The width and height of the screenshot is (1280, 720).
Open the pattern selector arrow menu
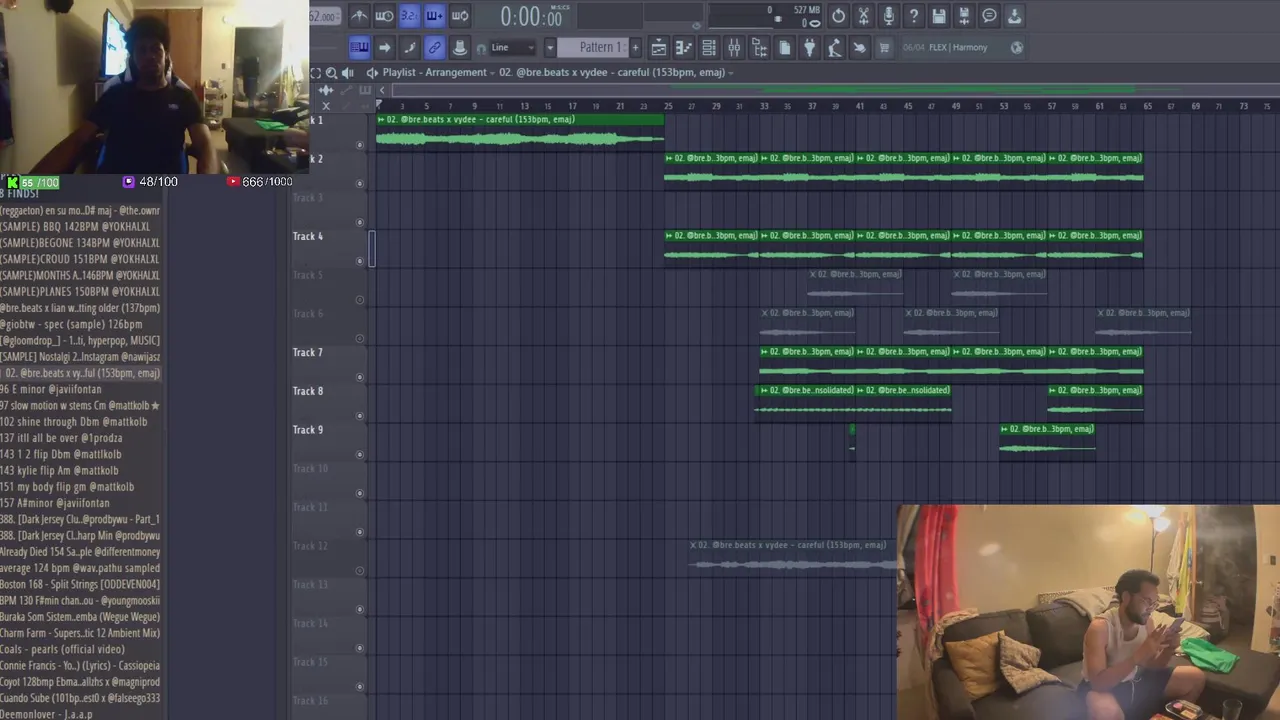coord(549,47)
